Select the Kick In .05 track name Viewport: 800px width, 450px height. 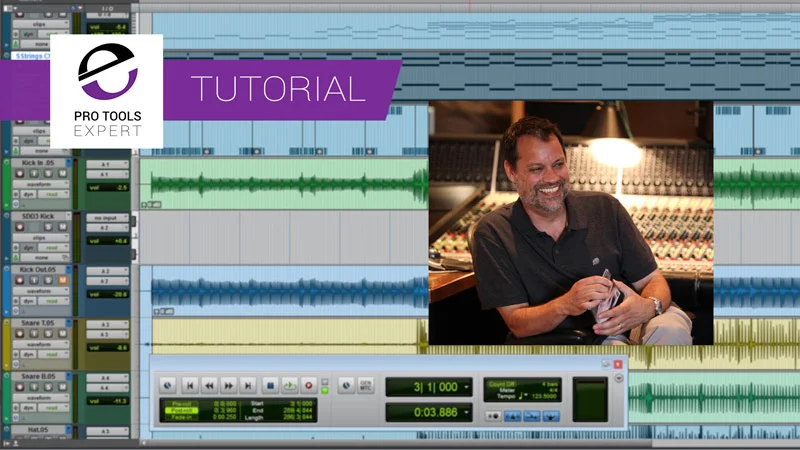point(39,163)
